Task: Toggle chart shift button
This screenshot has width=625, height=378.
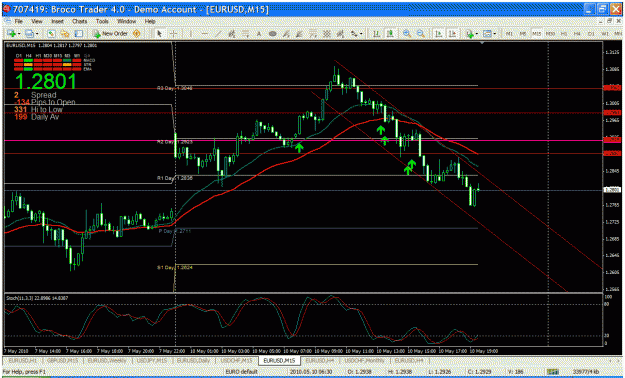Action: 452,34
